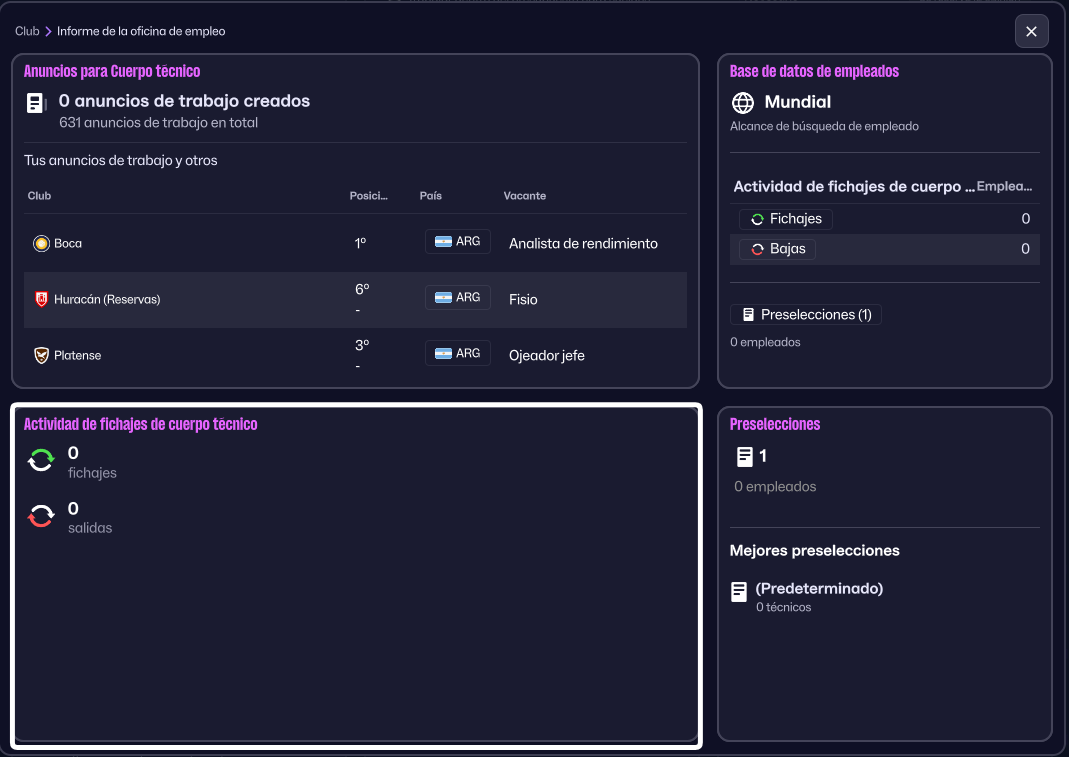Click the ARG flag badge in Boca row

click(457, 241)
